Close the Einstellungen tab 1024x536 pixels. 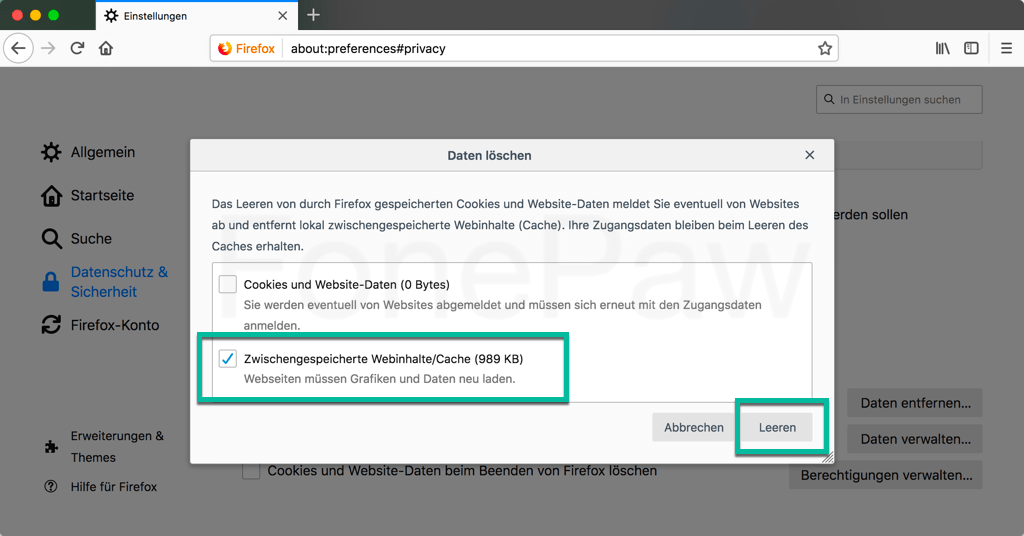pos(283,16)
